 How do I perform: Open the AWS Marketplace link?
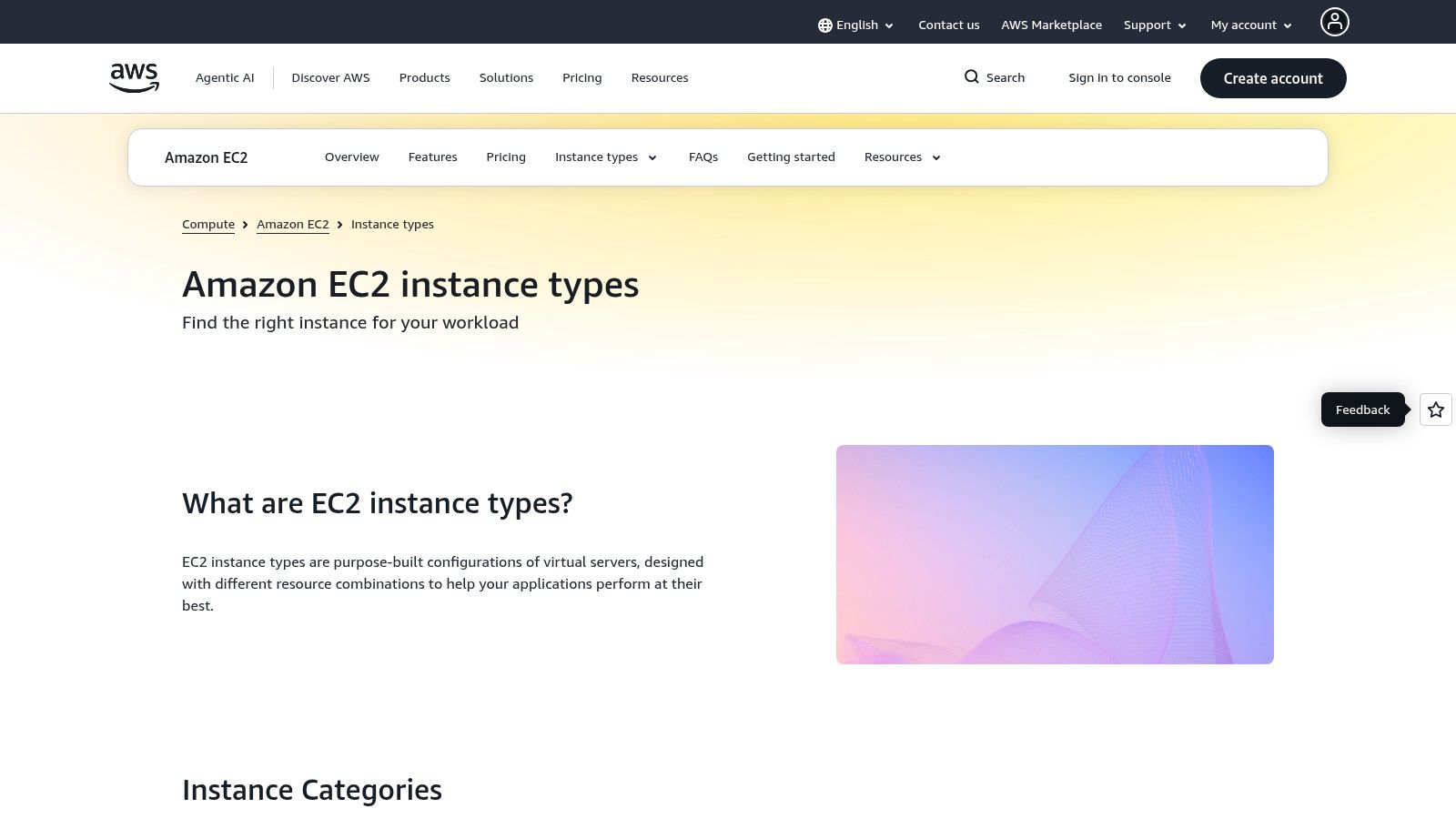pos(1051,25)
